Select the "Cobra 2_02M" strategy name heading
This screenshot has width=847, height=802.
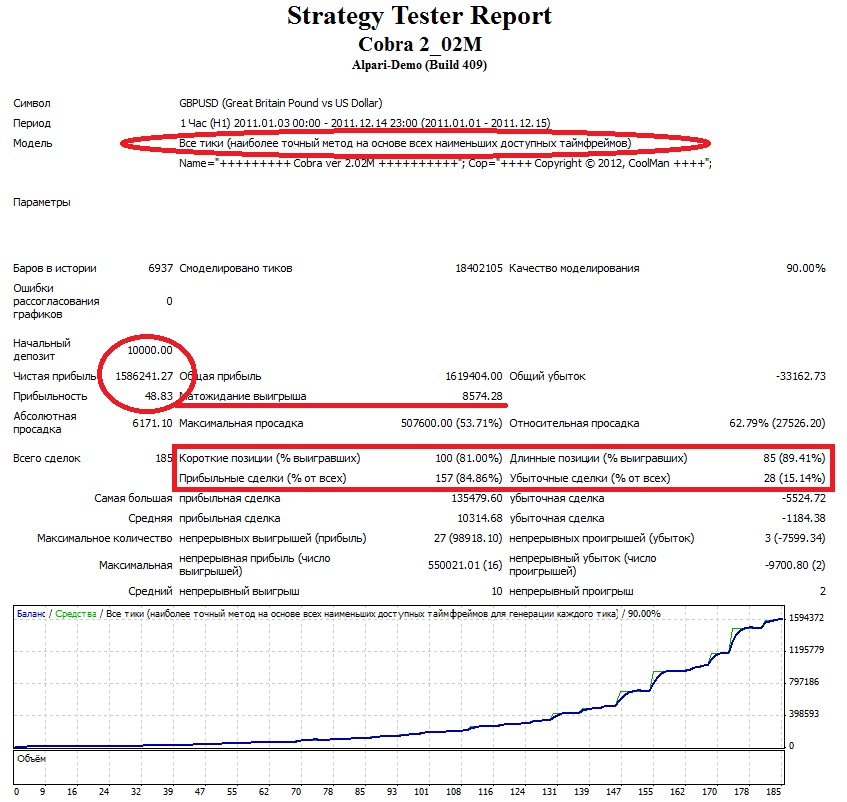[x=419, y=44]
